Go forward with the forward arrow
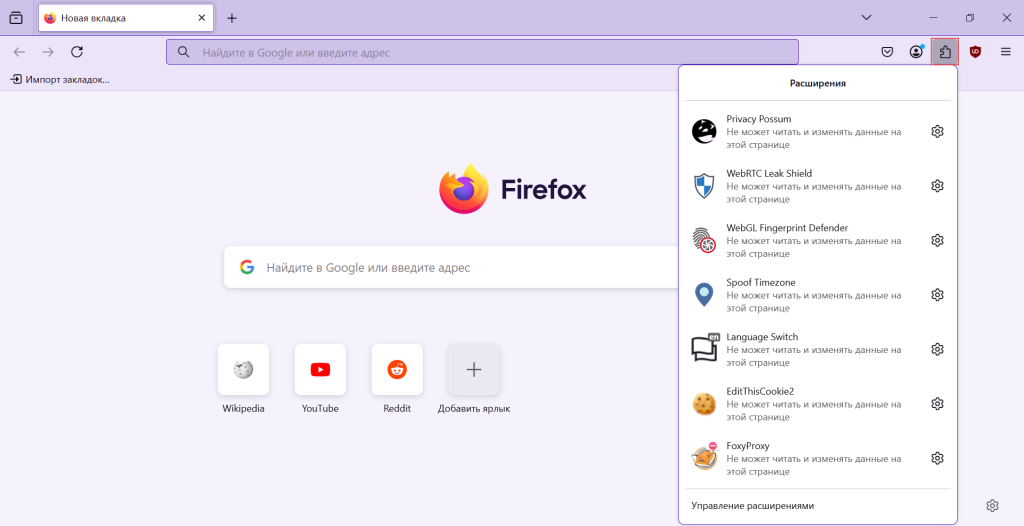 [48, 52]
